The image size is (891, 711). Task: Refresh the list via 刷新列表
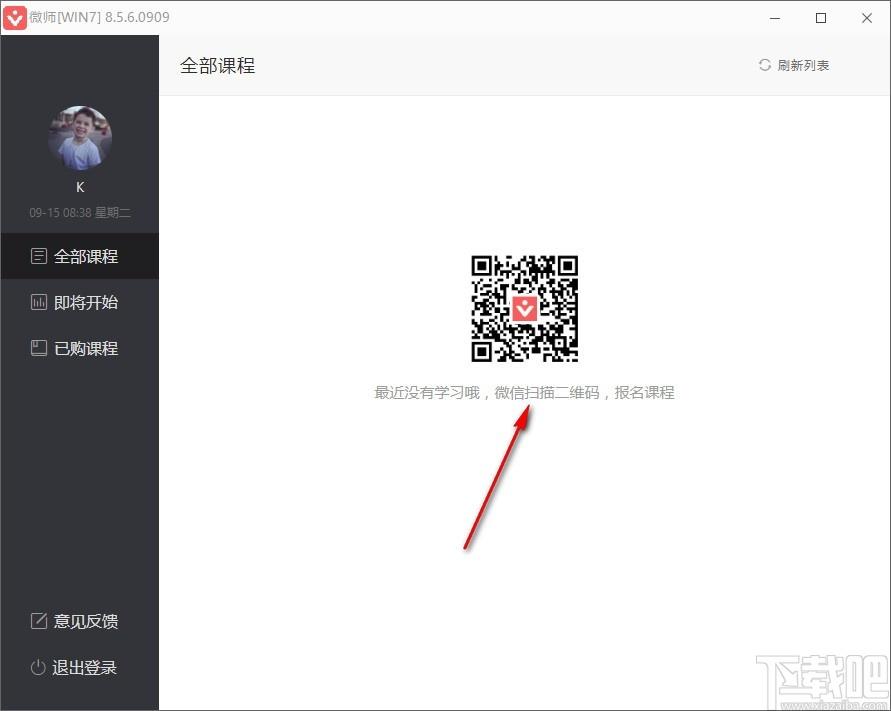point(794,65)
